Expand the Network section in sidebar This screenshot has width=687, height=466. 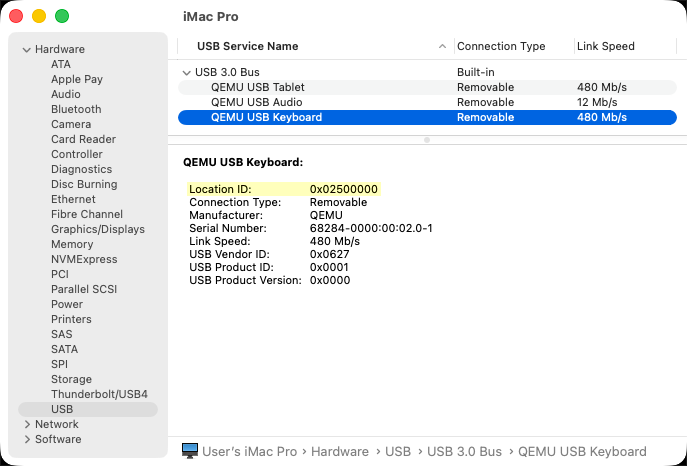point(27,424)
